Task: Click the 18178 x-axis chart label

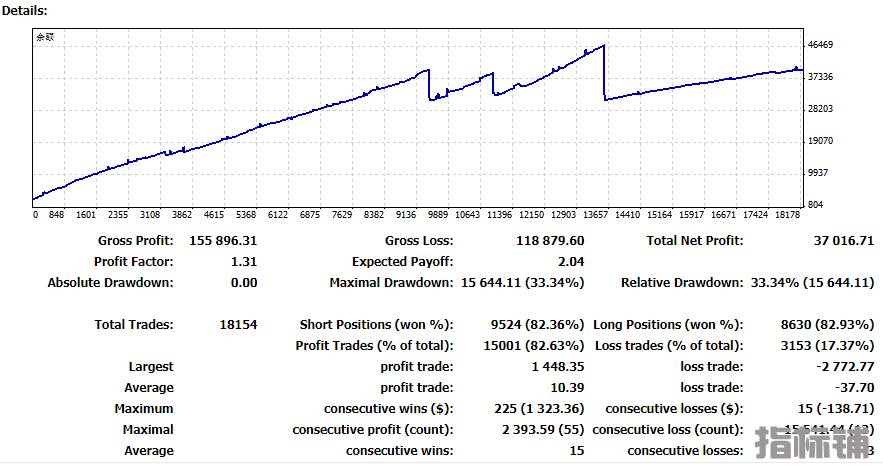Action: coord(787,215)
